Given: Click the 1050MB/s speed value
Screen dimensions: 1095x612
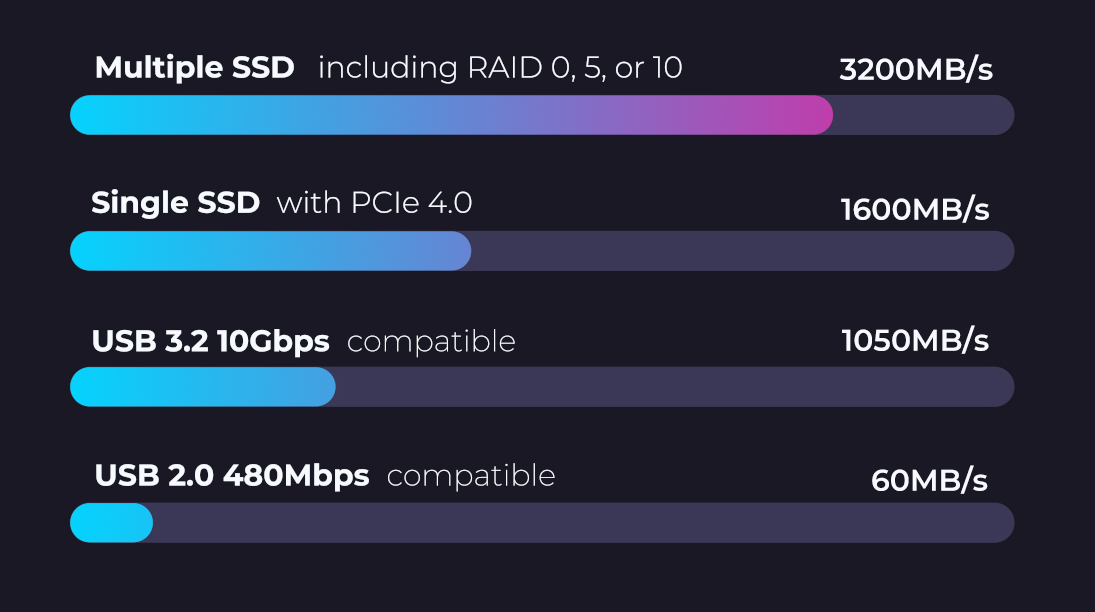Looking at the screenshot, I should [915, 341].
